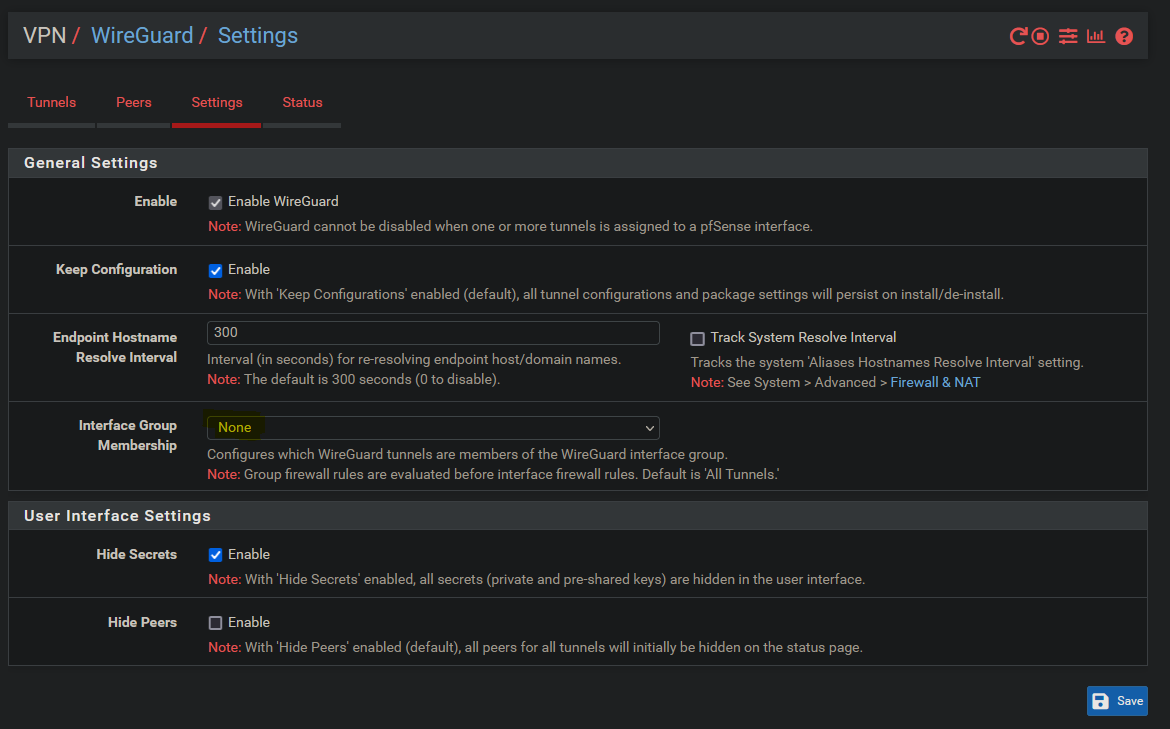Follow the Firewall & NAT link
The width and height of the screenshot is (1170, 729).
click(935, 382)
